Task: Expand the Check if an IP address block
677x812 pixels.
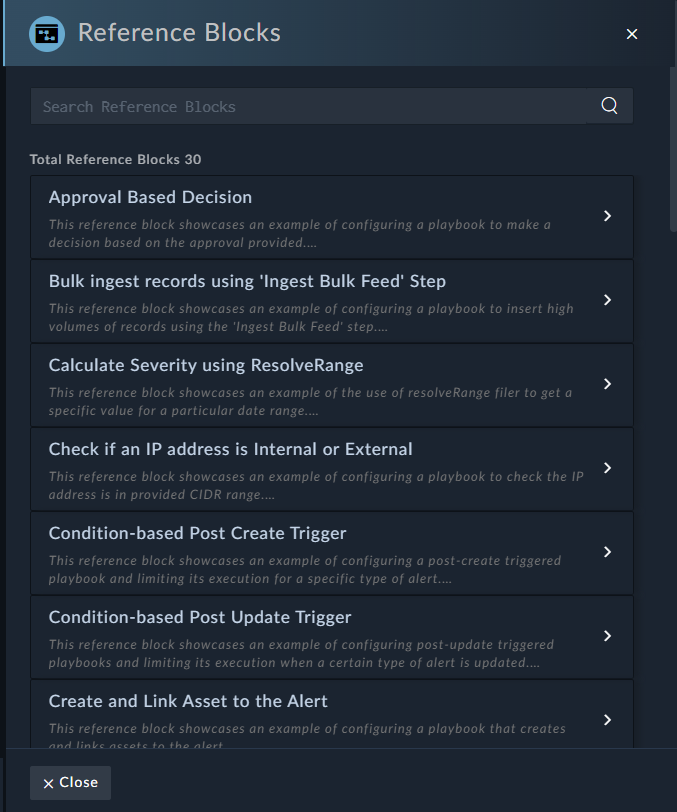Action: [x=607, y=468]
